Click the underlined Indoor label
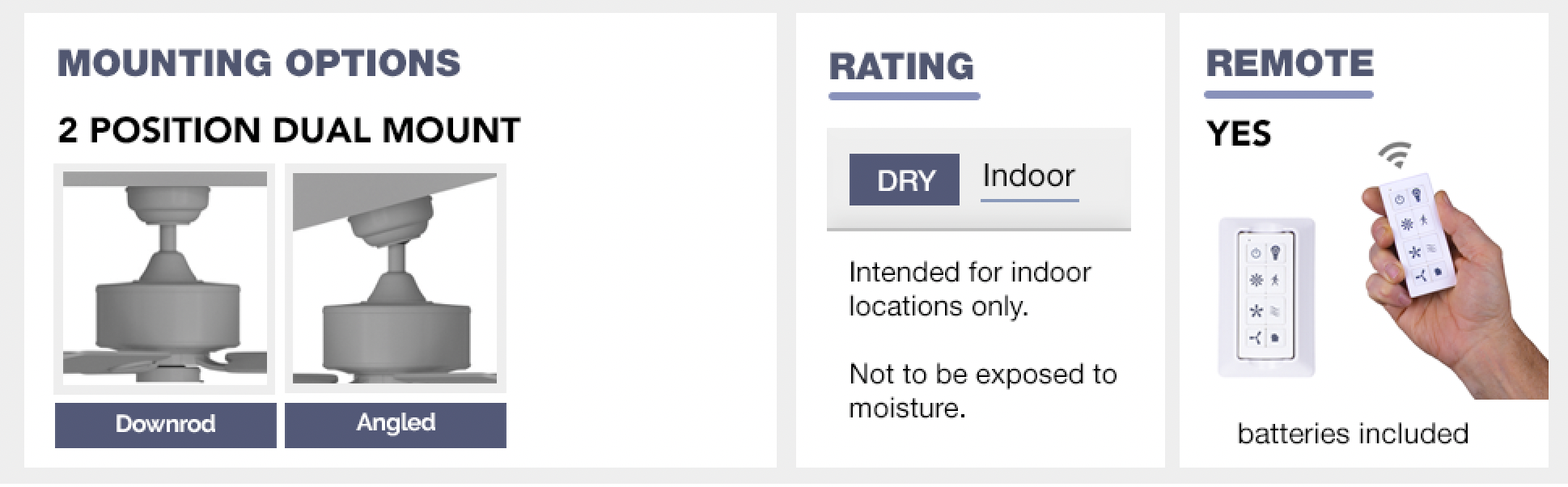 pyautogui.click(x=1028, y=176)
